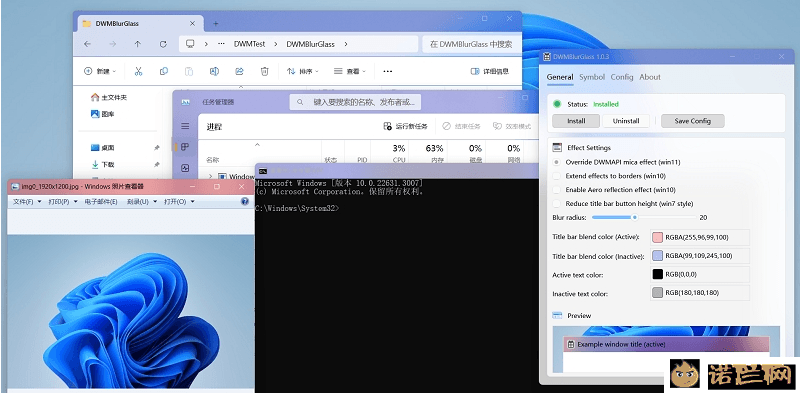Close the DWMBlurGlass Explorer tab
The height and width of the screenshot is (393, 800).
192,23
